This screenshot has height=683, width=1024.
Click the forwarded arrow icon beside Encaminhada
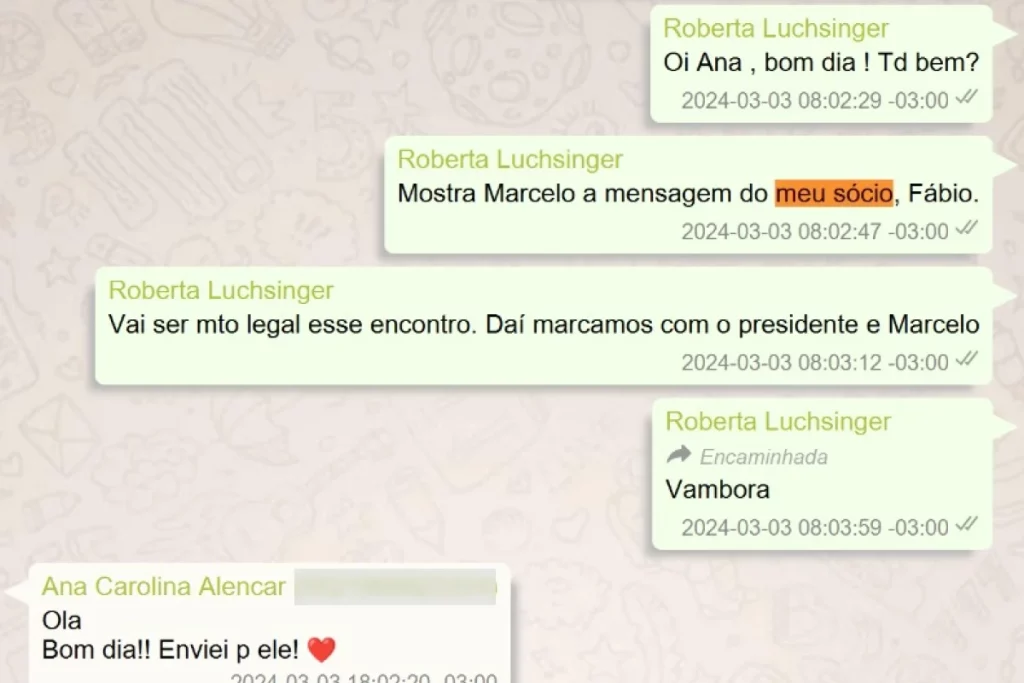[x=679, y=454]
